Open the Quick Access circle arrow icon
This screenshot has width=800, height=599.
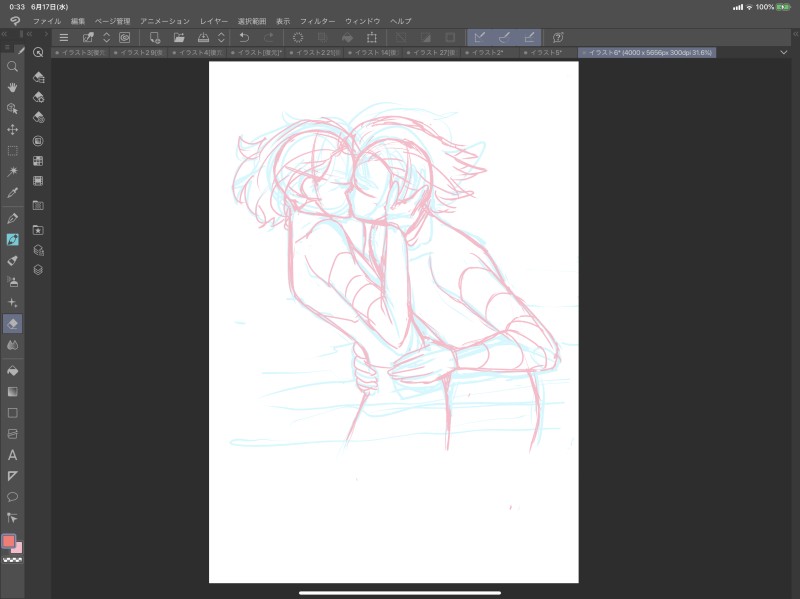(38, 52)
